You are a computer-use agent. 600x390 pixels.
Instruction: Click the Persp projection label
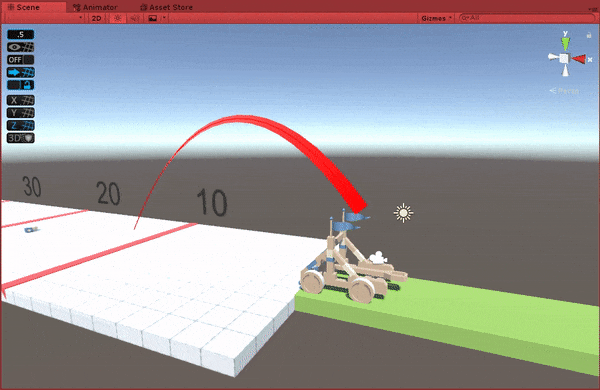(564, 91)
